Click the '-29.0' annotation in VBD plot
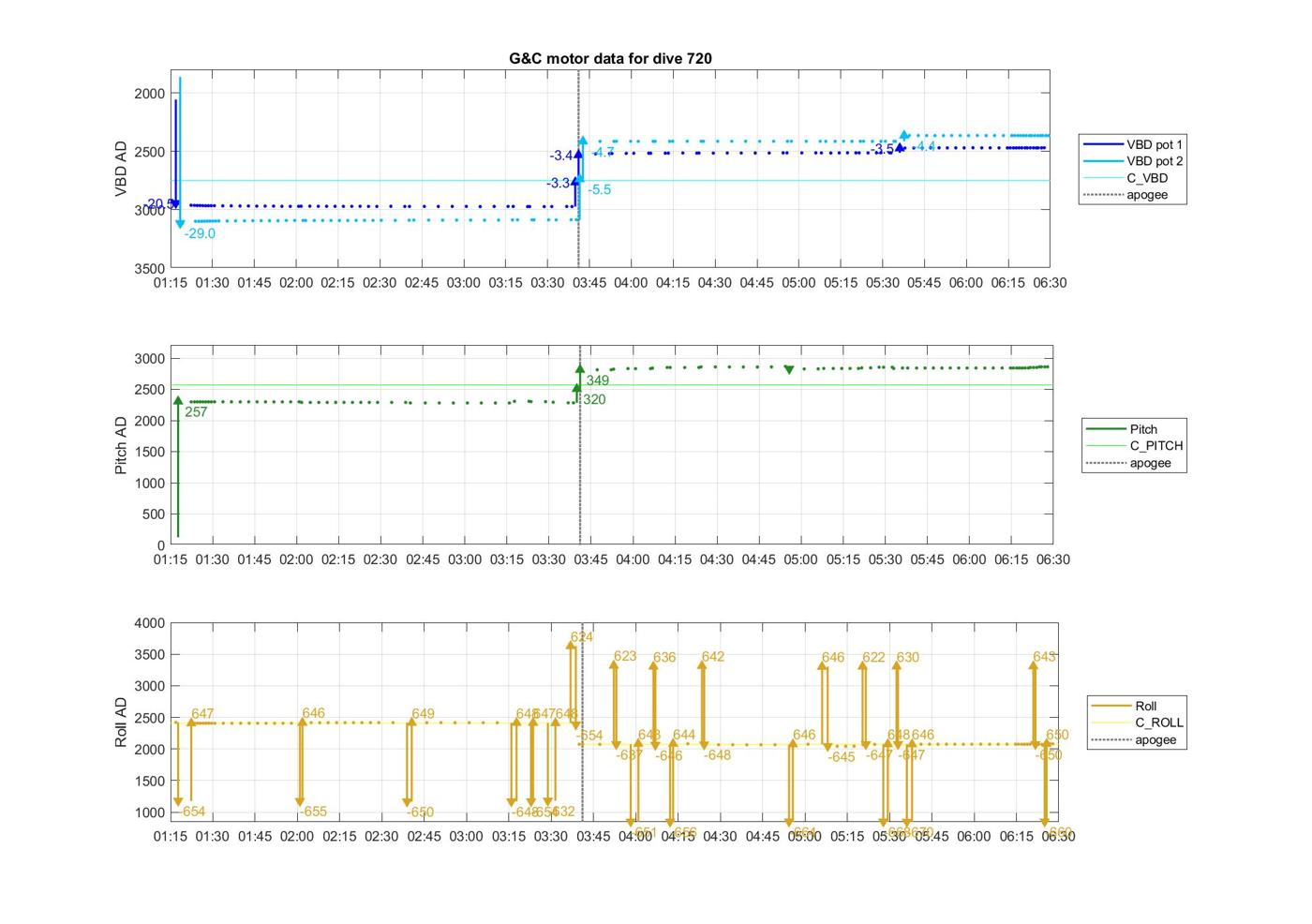This screenshot has height=924, width=1312. pos(200,233)
